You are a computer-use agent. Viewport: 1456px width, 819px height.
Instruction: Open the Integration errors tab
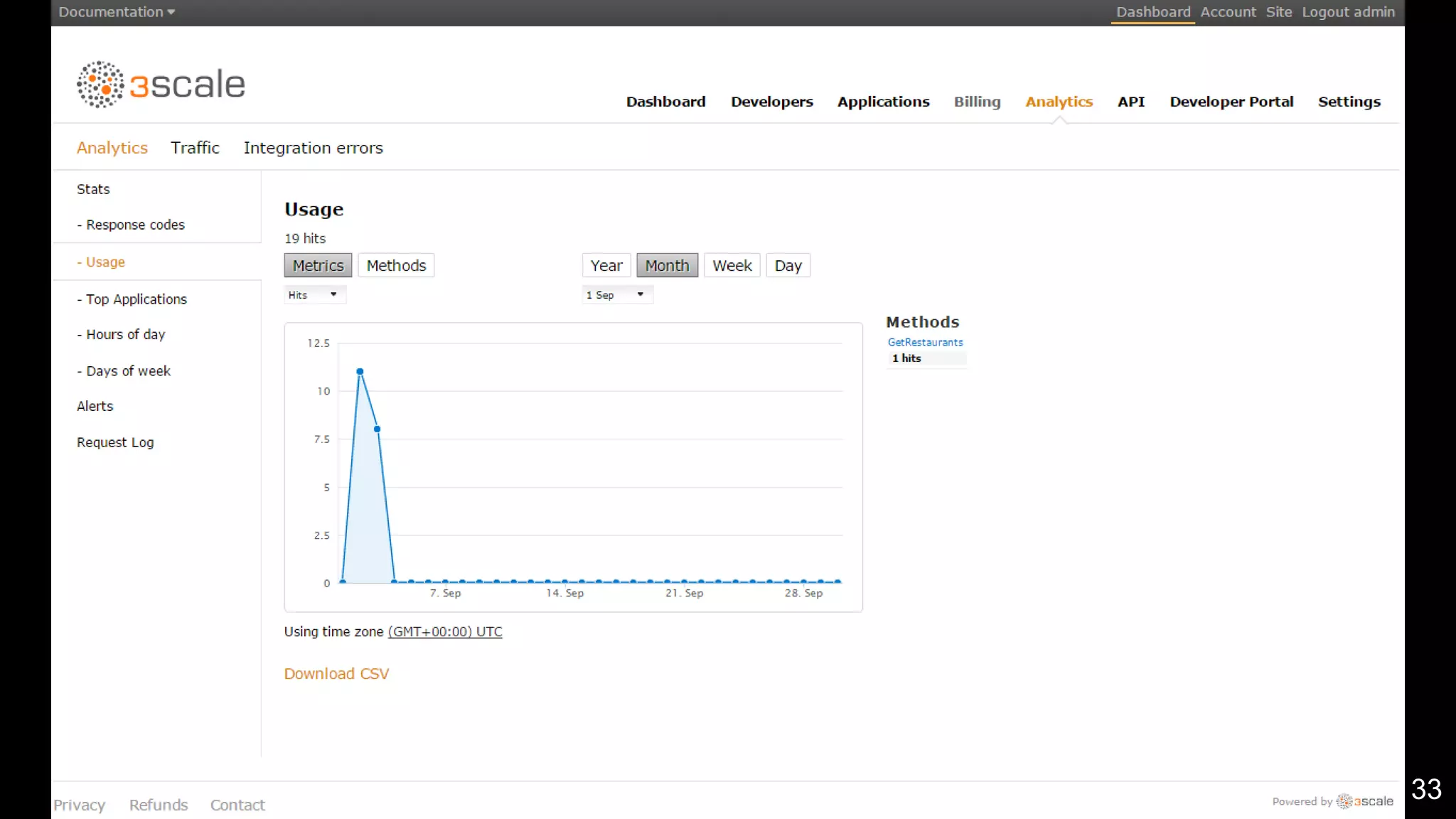click(x=313, y=148)
